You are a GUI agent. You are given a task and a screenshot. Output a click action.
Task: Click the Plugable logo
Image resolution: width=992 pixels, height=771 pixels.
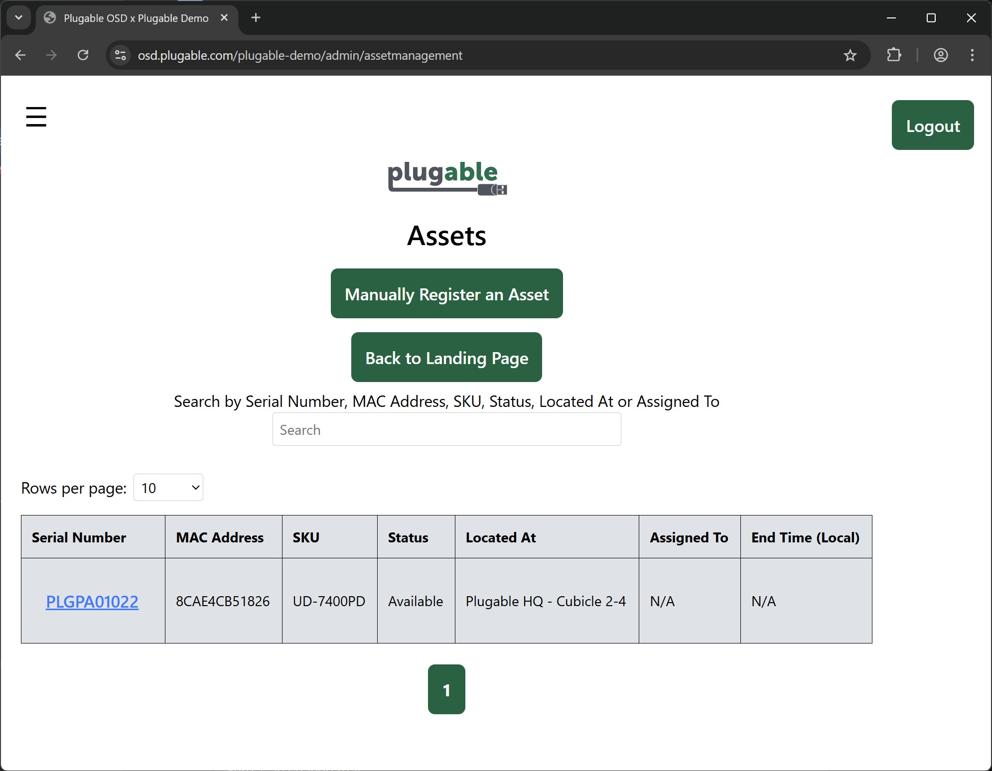click(446, 178)
